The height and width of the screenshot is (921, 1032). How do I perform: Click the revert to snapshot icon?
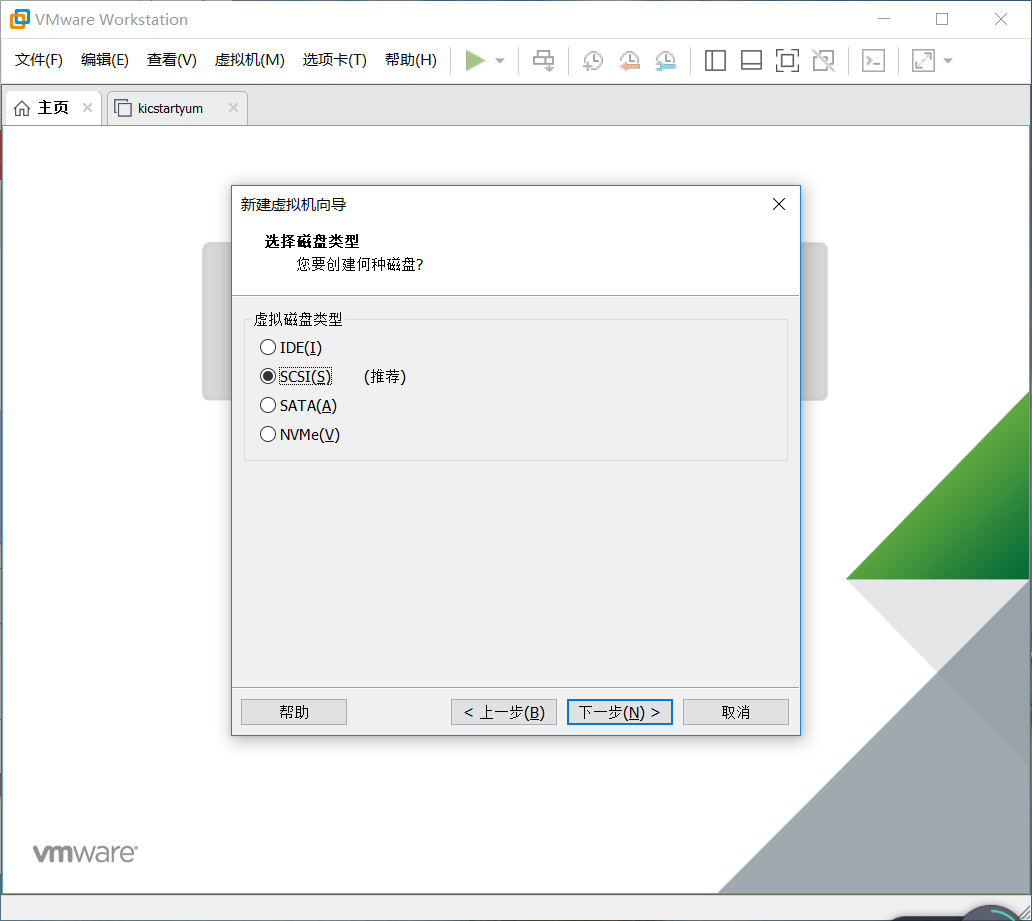click(629, 61)
